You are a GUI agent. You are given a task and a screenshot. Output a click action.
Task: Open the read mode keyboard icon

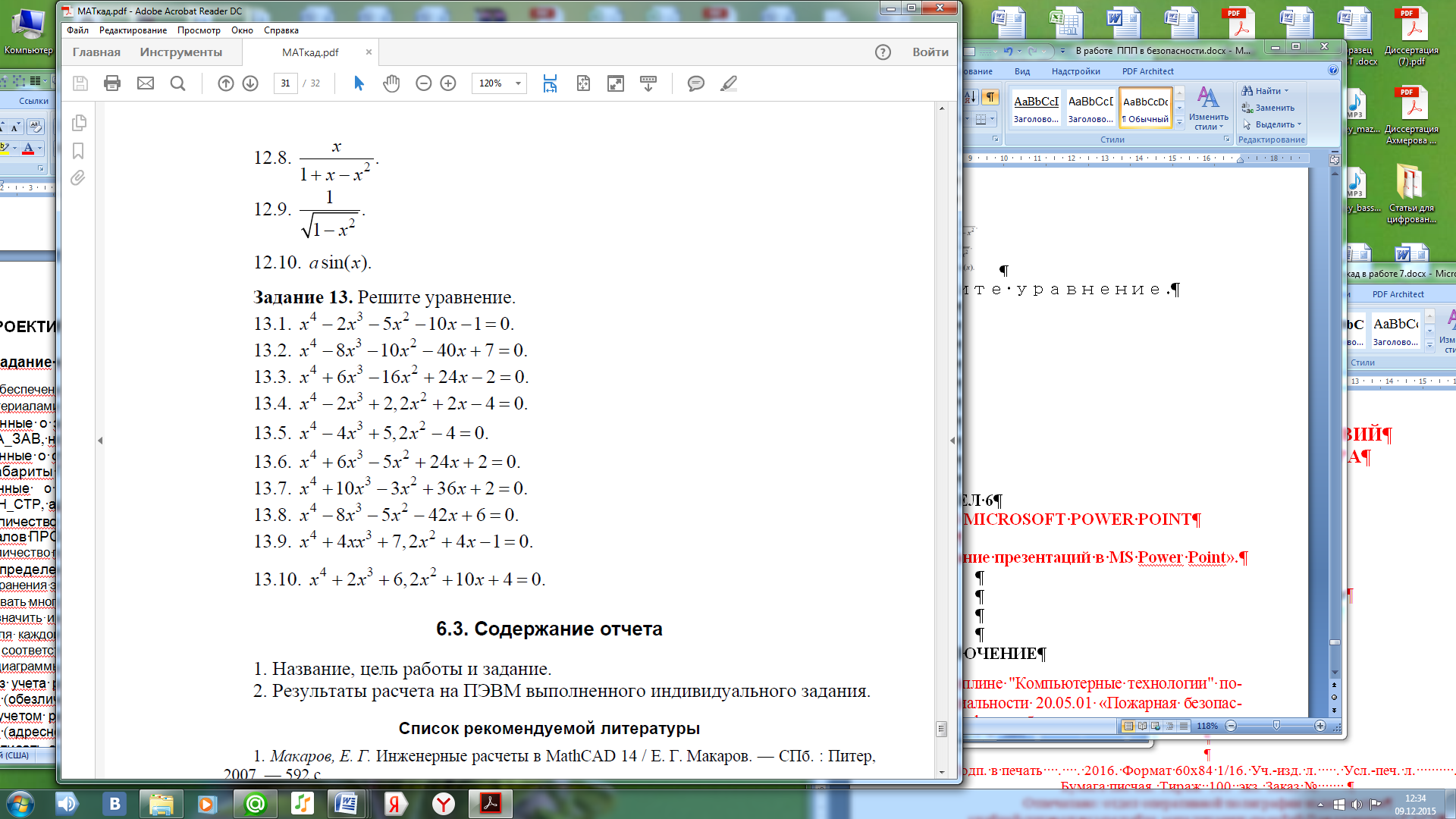648,83
